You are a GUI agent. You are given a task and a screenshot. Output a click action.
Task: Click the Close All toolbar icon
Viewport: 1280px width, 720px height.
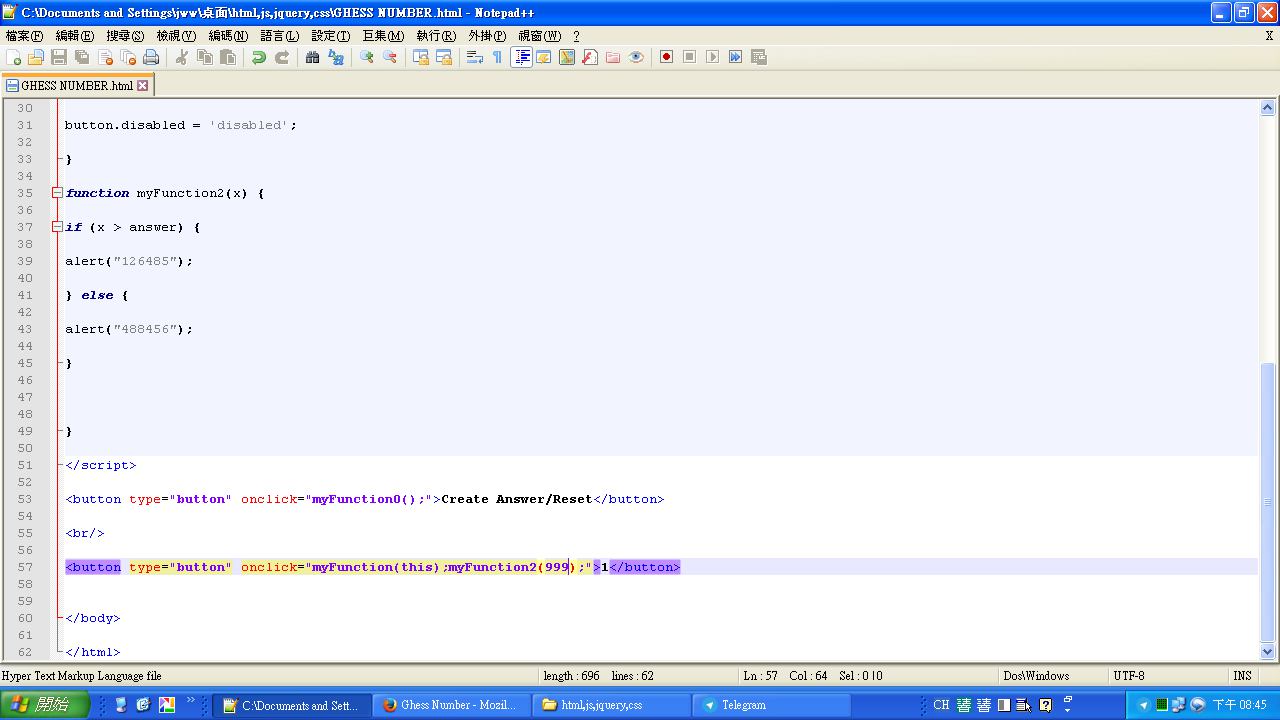128,57
